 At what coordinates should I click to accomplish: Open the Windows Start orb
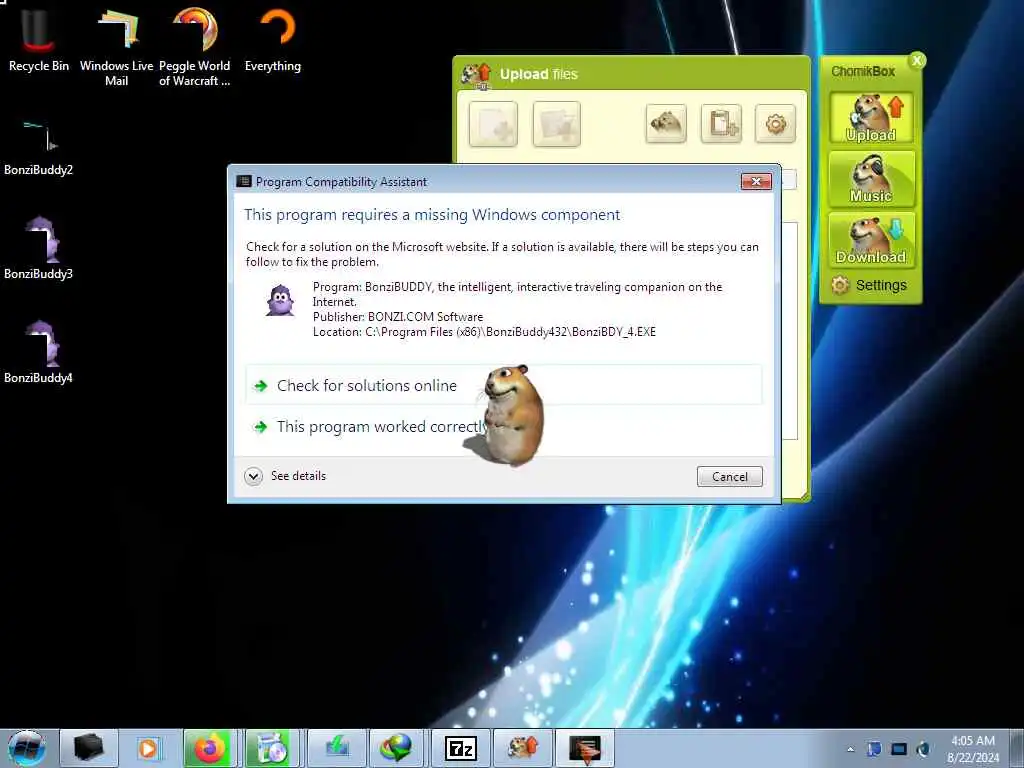[27, 748]
